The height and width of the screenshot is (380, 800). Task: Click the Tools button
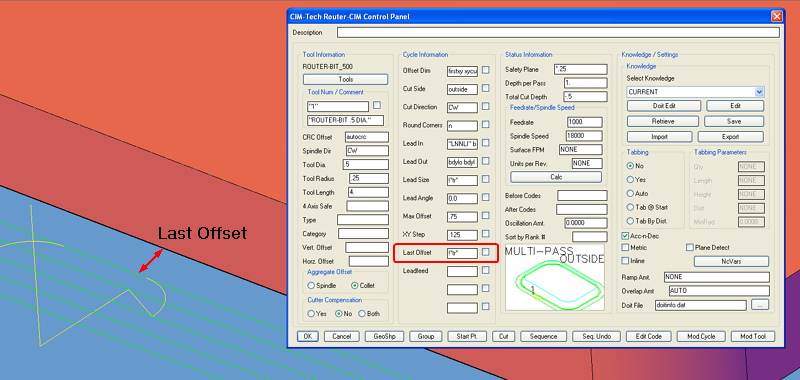(x=345, y=80)
